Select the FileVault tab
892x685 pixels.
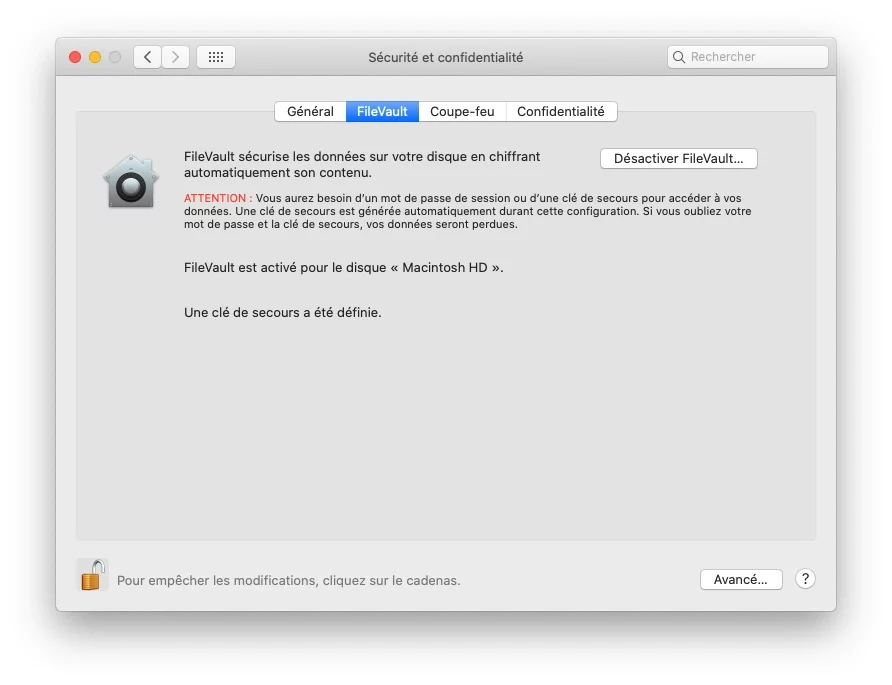pos(382,112)
